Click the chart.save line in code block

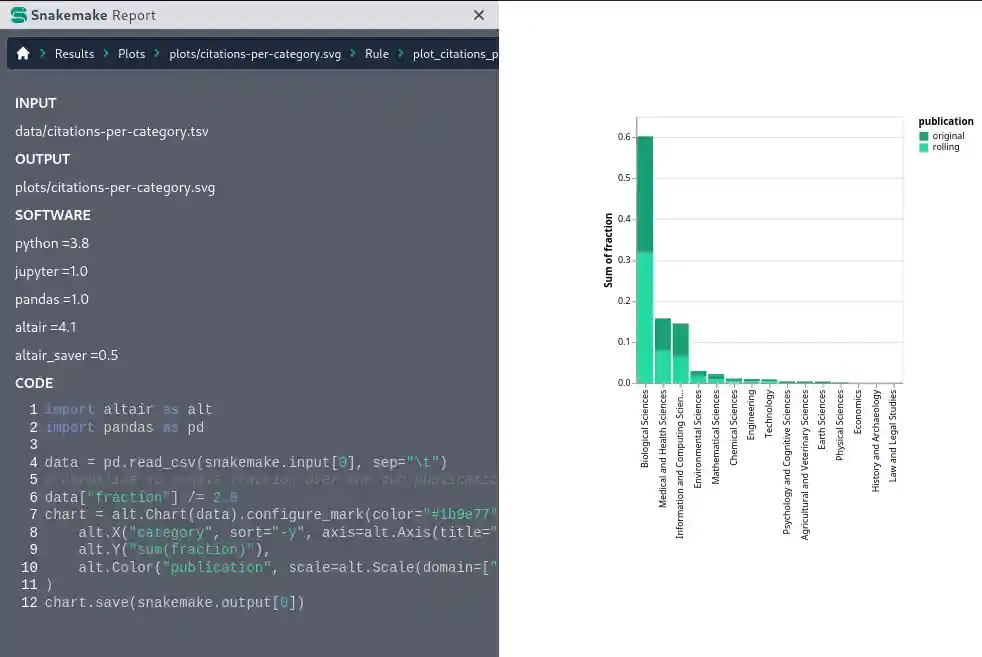point(174,602)
